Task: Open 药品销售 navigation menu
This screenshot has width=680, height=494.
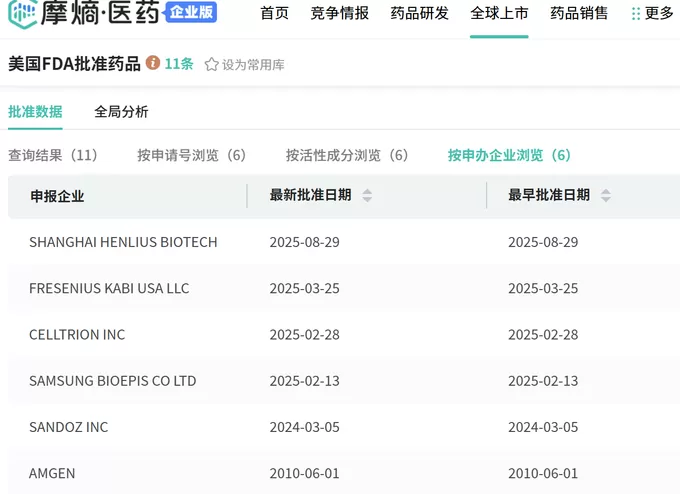Action: [579, 14]
